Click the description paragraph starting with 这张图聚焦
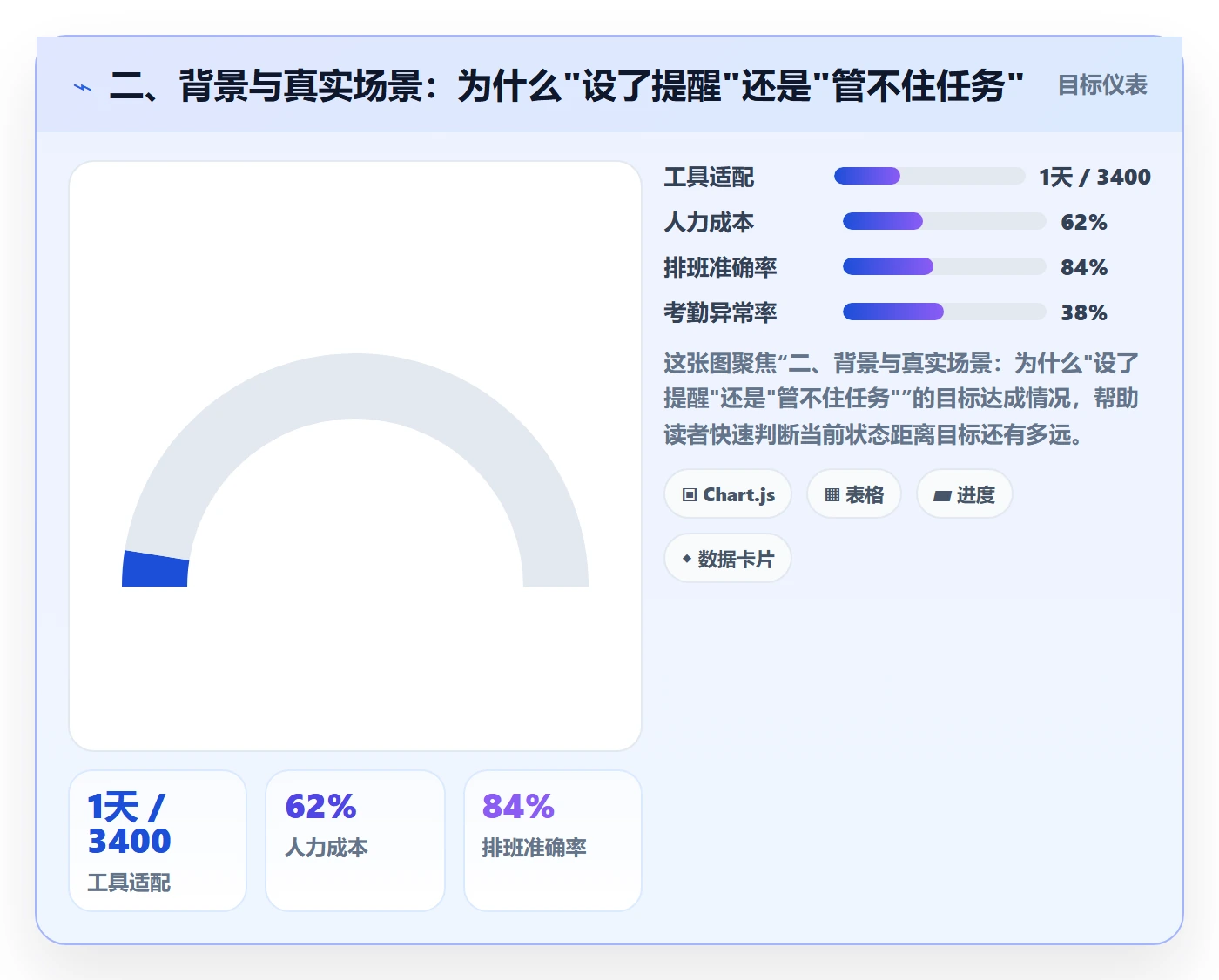The image size is (1219, 980). tap(901, 399)
